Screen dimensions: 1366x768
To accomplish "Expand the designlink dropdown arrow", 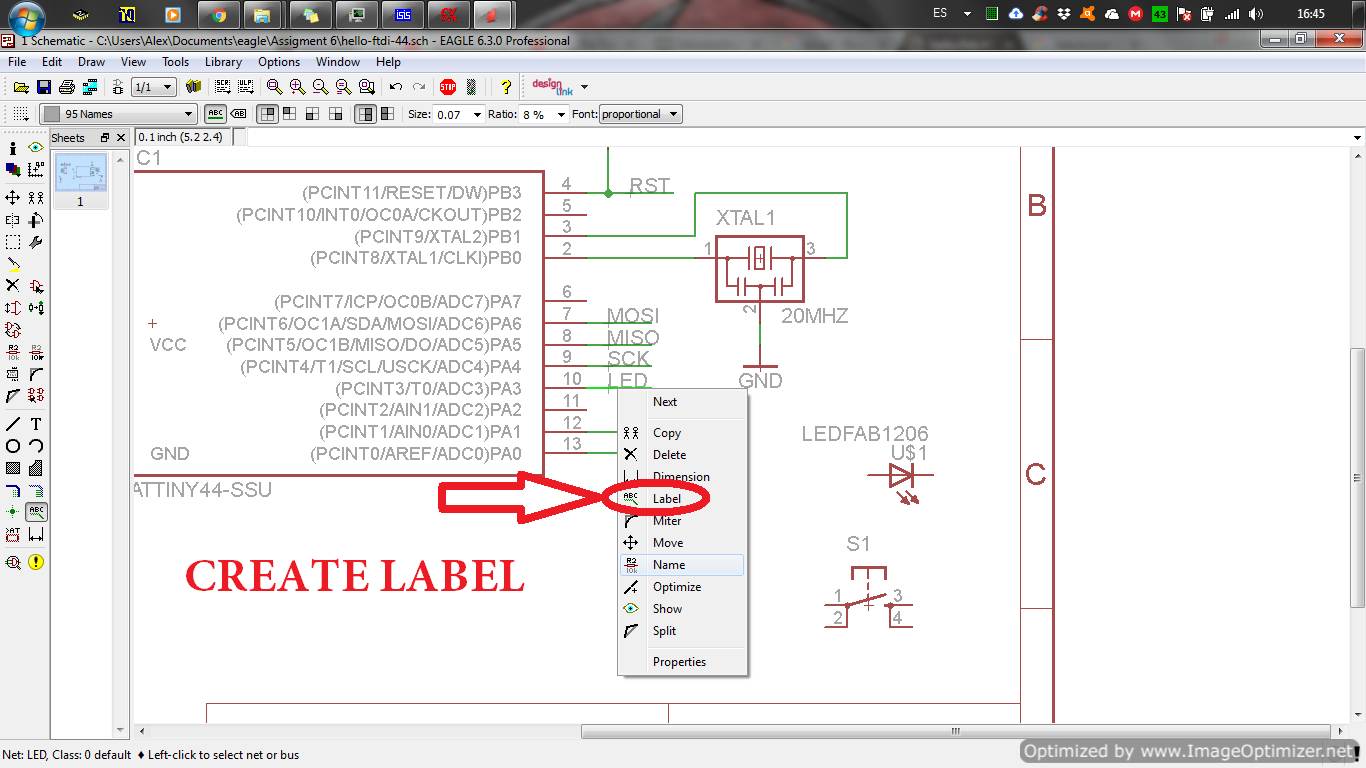I will coord(584,87).
